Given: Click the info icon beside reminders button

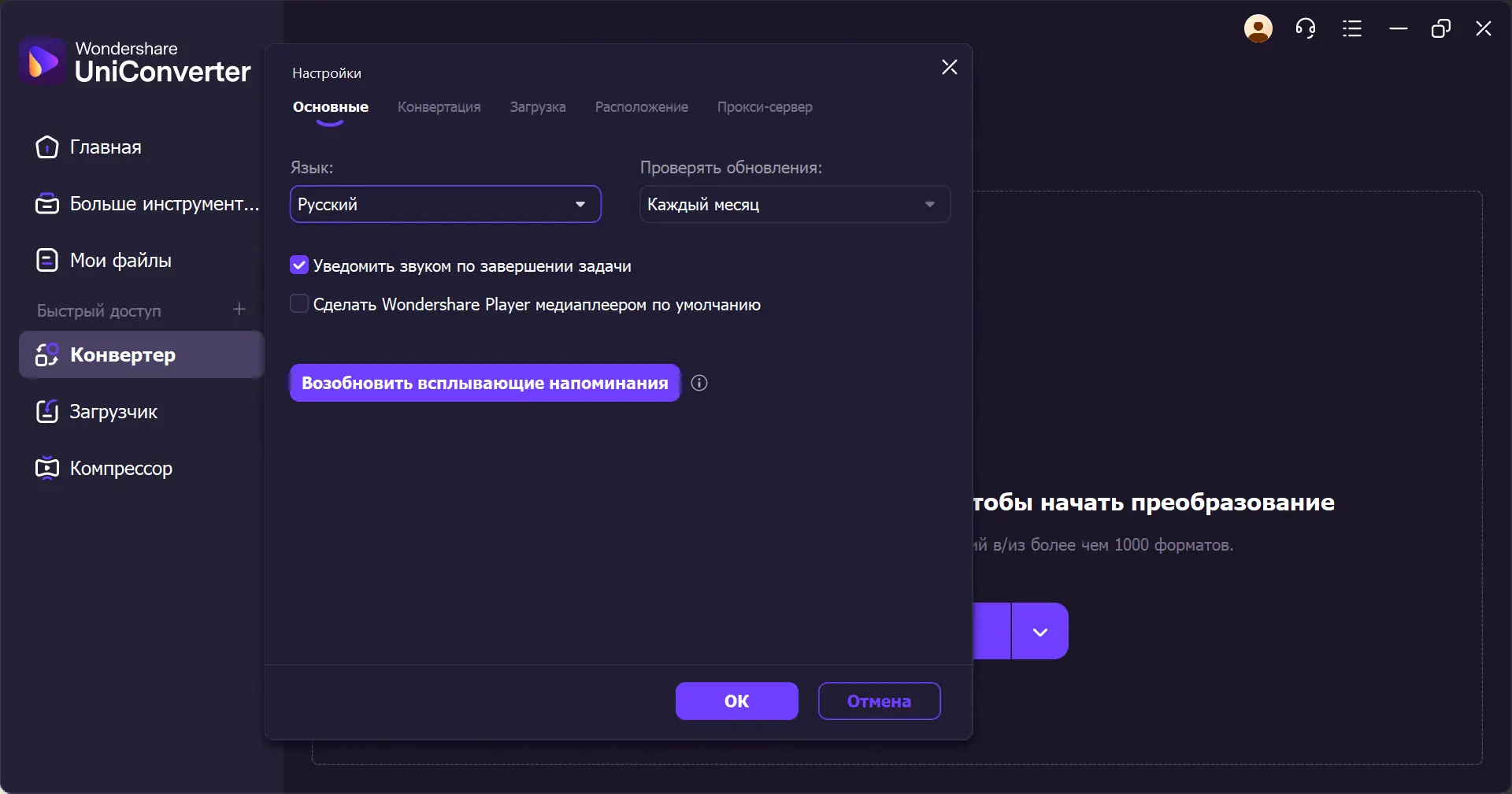Looking at the screenshot, I should pos(699,383).
